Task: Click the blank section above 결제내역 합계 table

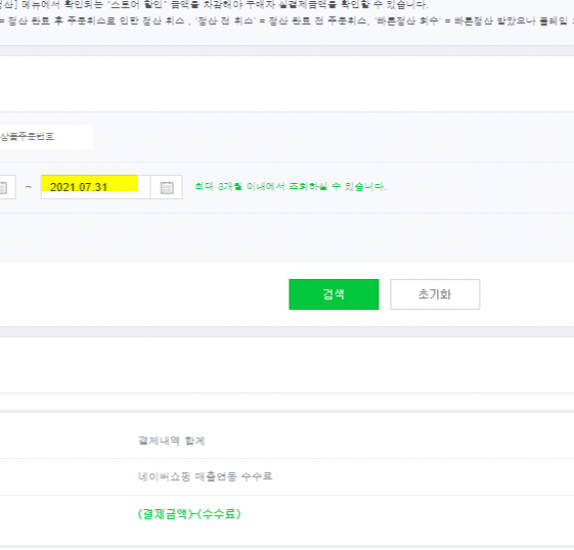Action: click(287, 365)
